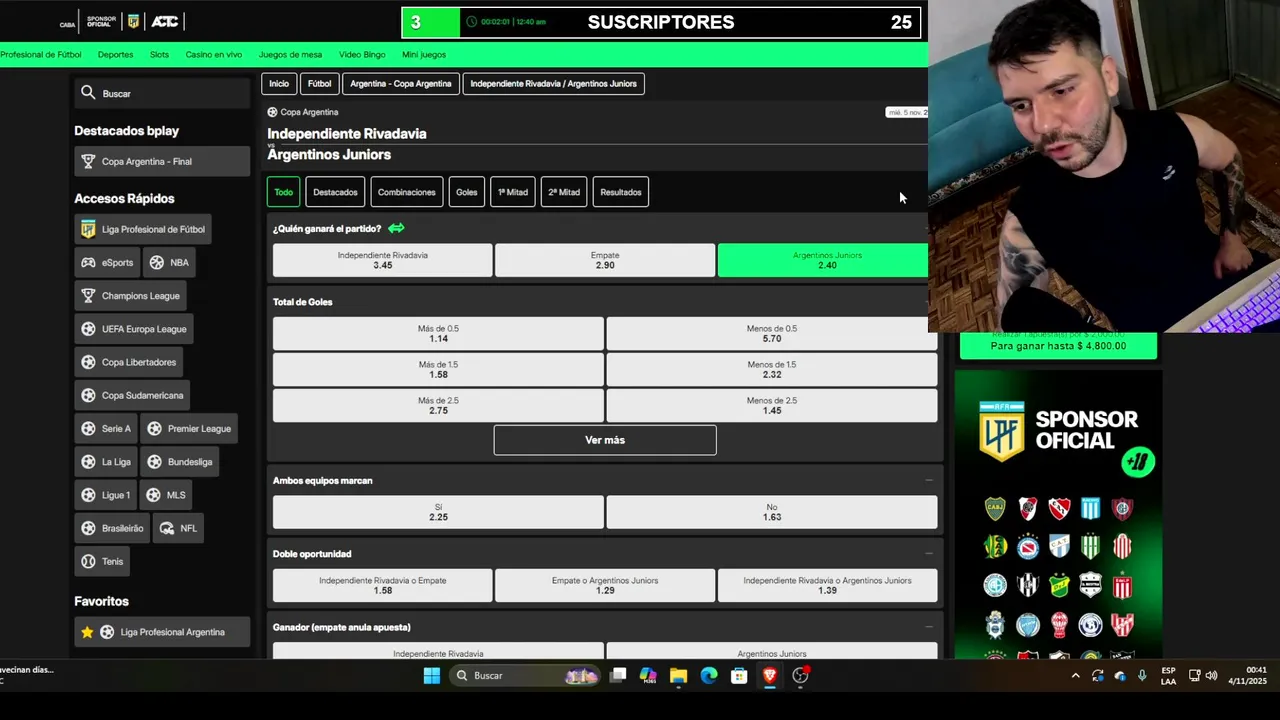Select Menos de 0.5 goals at 5.70
Viewport: 1280px width, 720px height.
(x=772, y=334)
